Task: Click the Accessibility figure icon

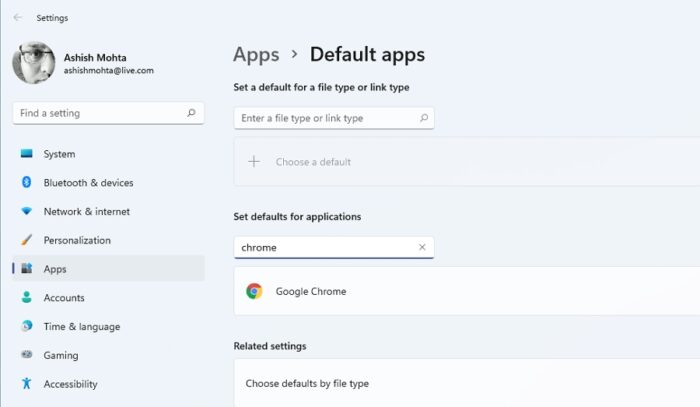Action: 26,384
